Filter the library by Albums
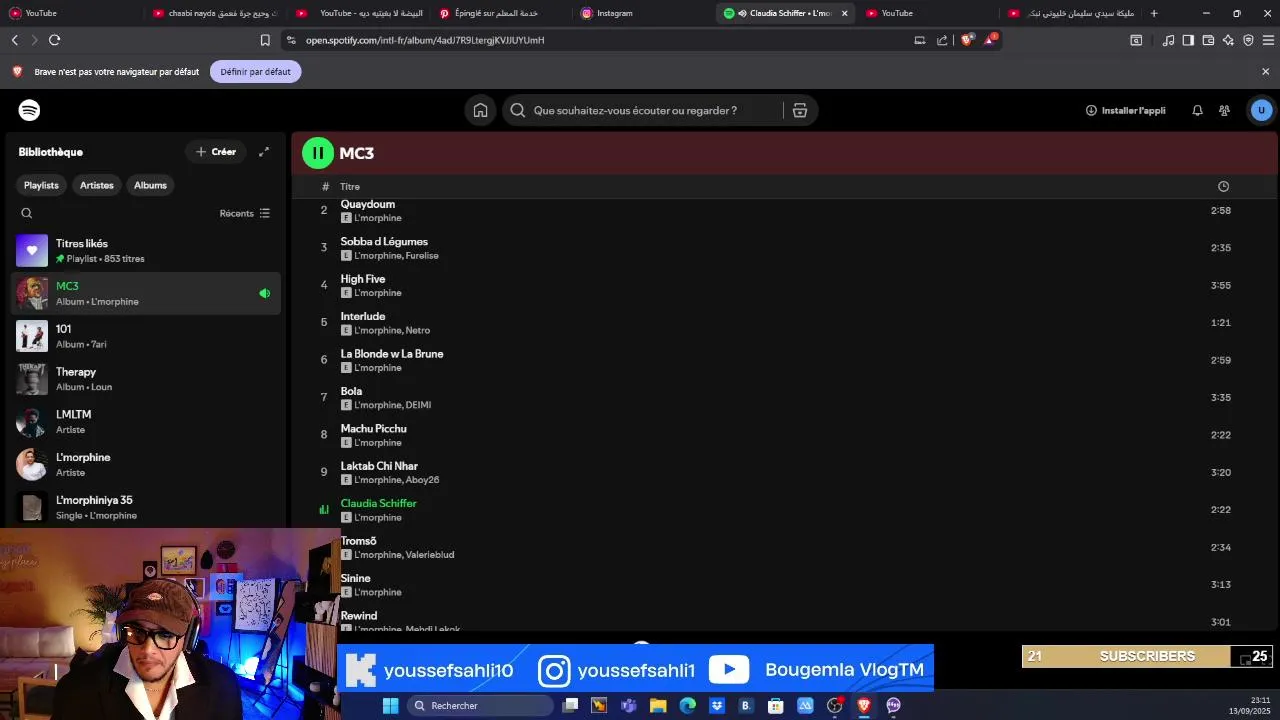1280x720 pixels. point(150,185)
